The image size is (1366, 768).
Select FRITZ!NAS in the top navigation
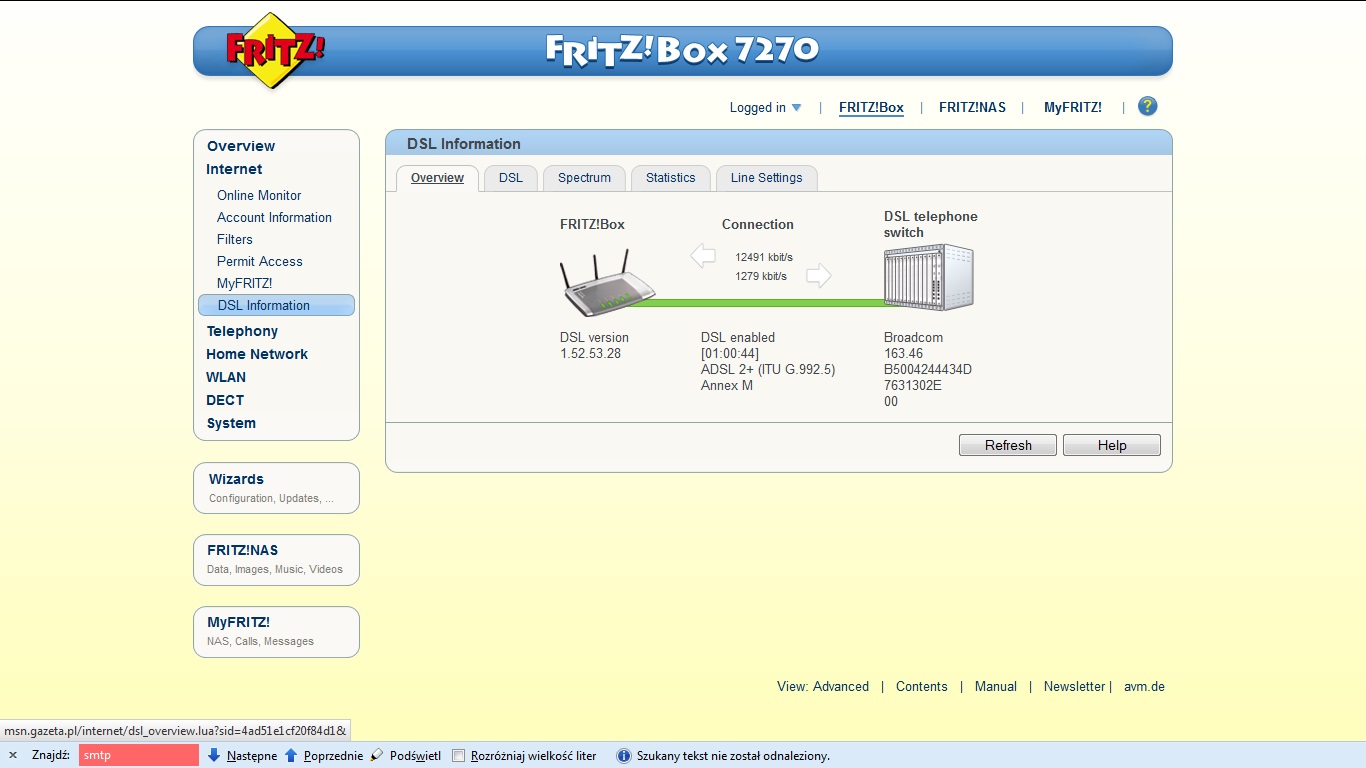[972, 108]
